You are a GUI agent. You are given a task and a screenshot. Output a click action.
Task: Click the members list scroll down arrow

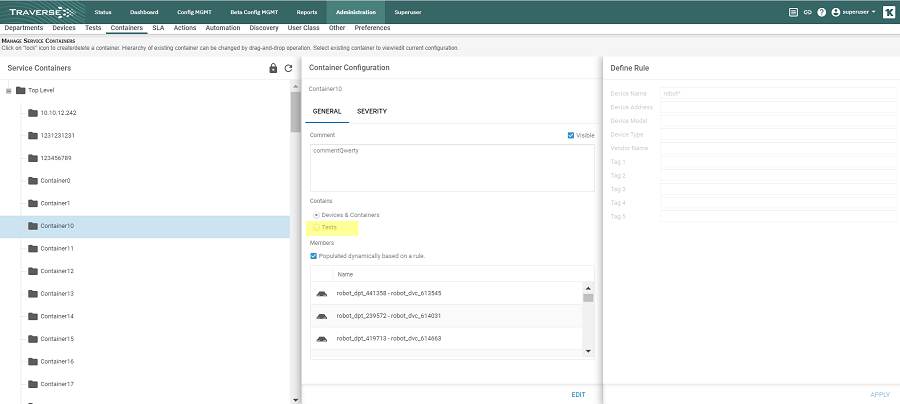pyautogui.click(x=588, y=351)
